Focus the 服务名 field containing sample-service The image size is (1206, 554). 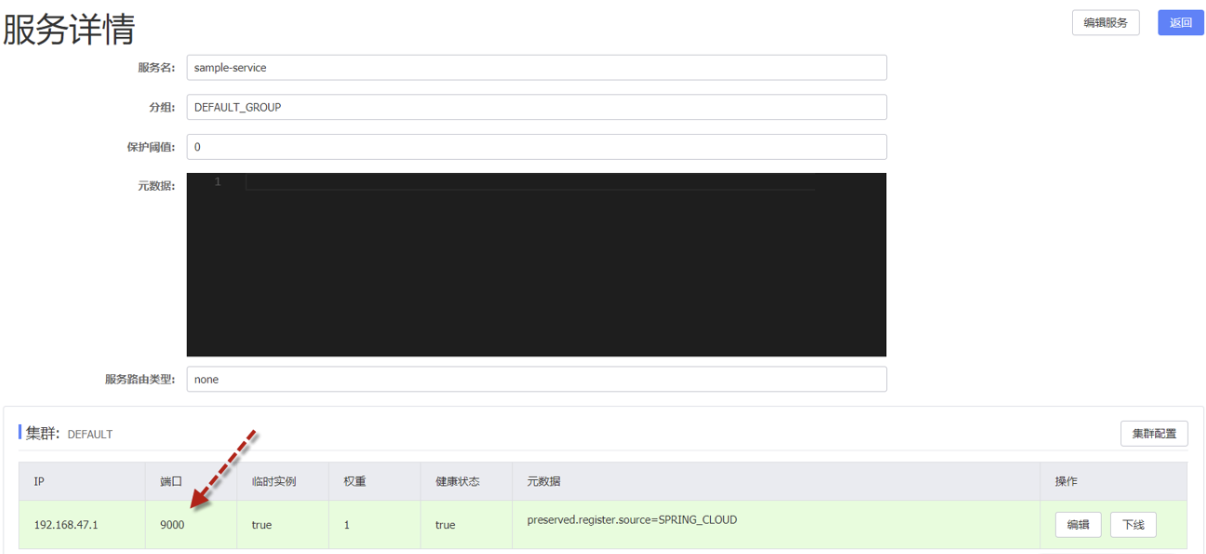pos(536,68)
